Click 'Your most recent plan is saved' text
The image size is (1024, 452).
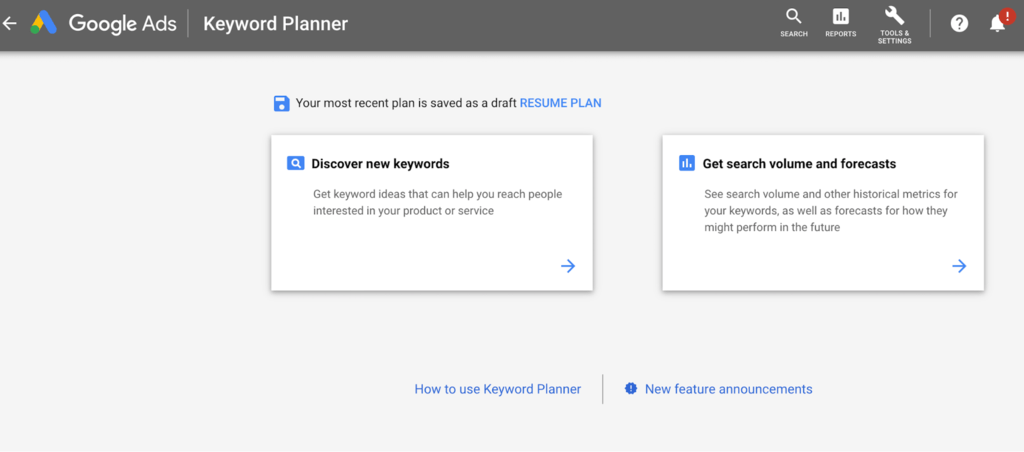[406, 103]
